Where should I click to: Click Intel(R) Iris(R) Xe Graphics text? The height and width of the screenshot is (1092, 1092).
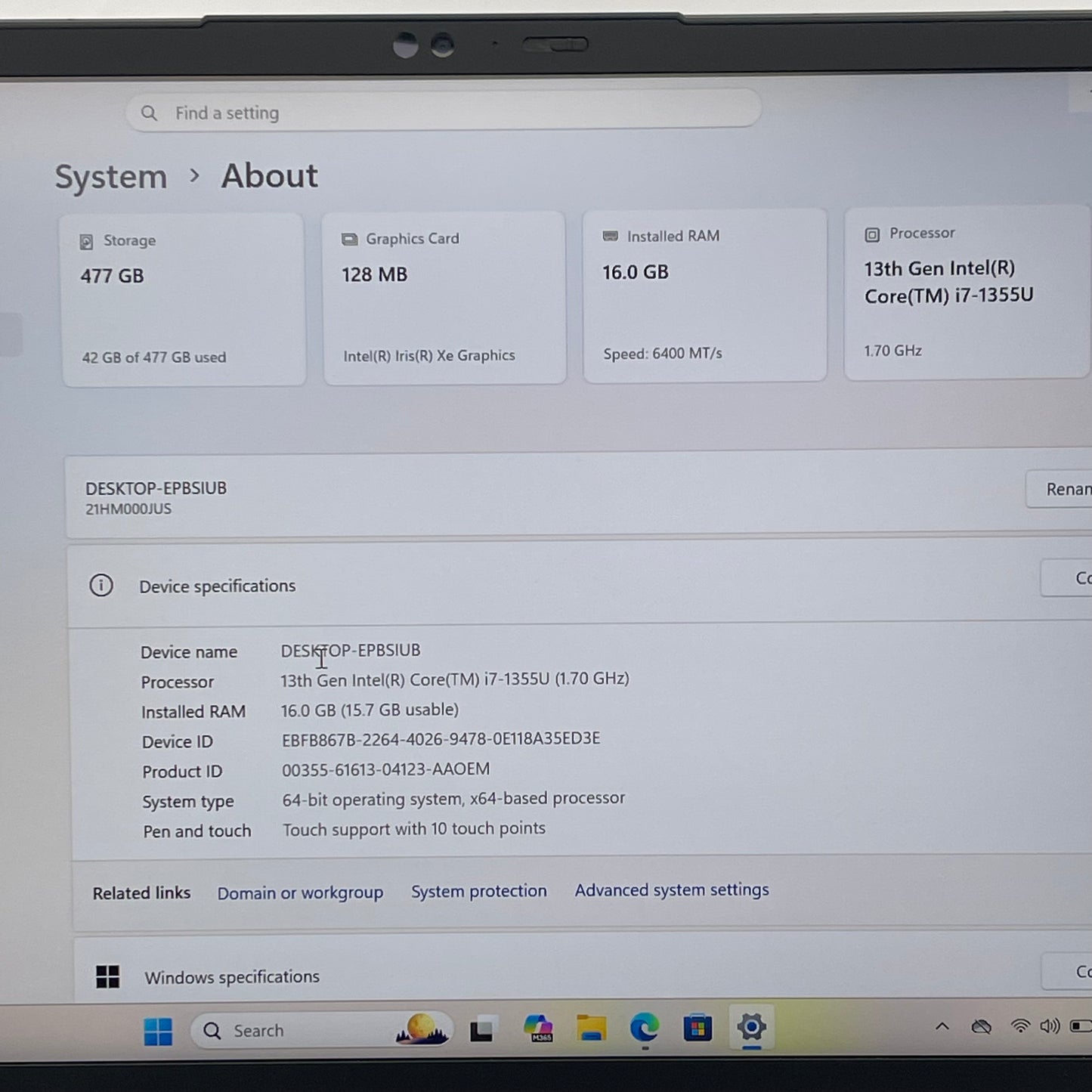429,356
